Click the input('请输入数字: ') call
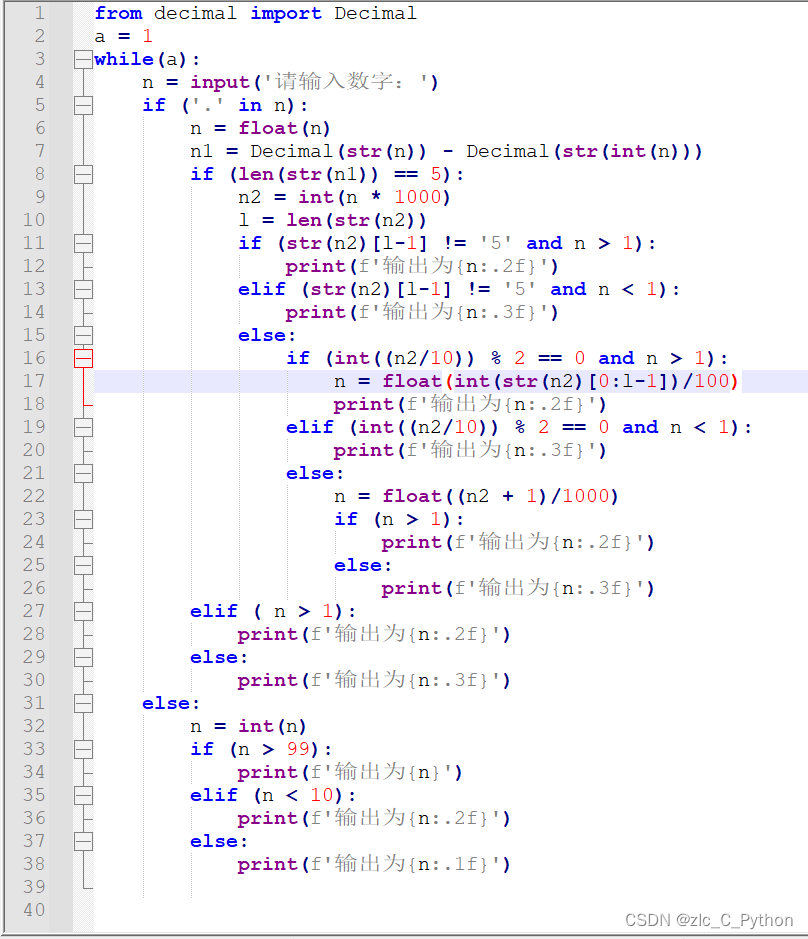The image size is (808, 939). (314, 82)
